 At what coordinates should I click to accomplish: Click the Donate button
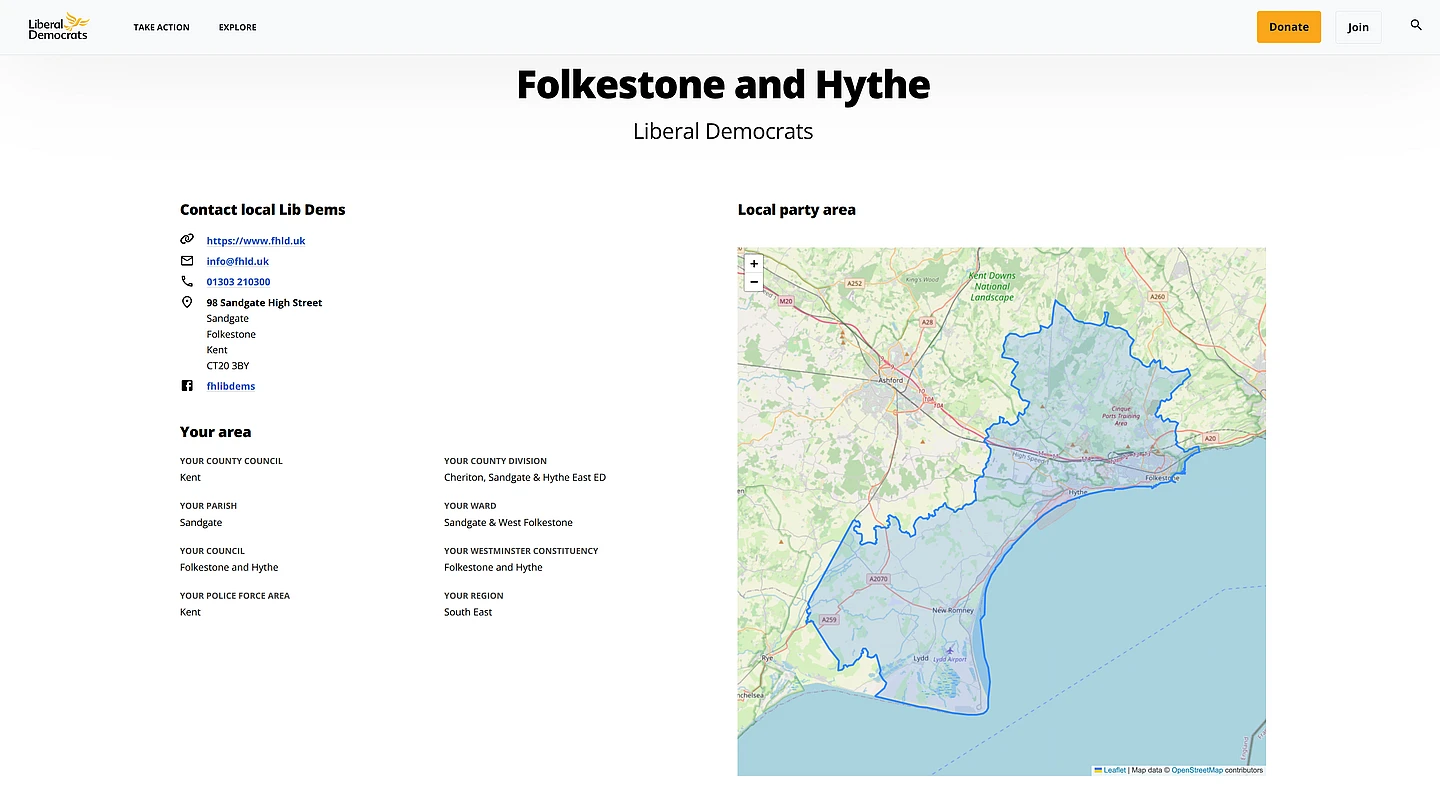click(1288, 27)
